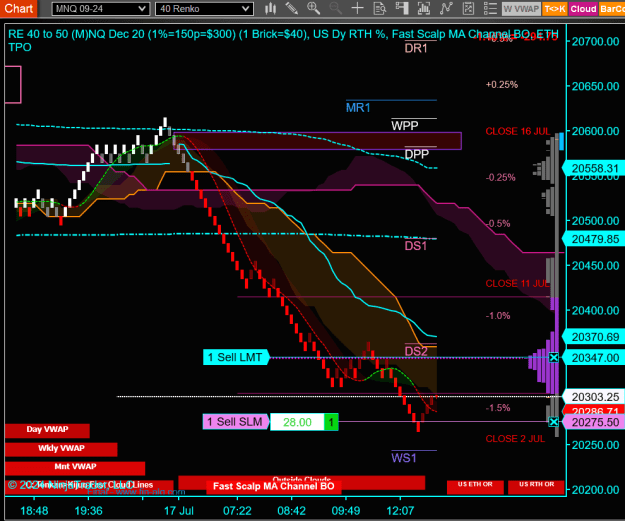
Task: Open the 40 Renko interval dropdown
Action: pos(204,9)
